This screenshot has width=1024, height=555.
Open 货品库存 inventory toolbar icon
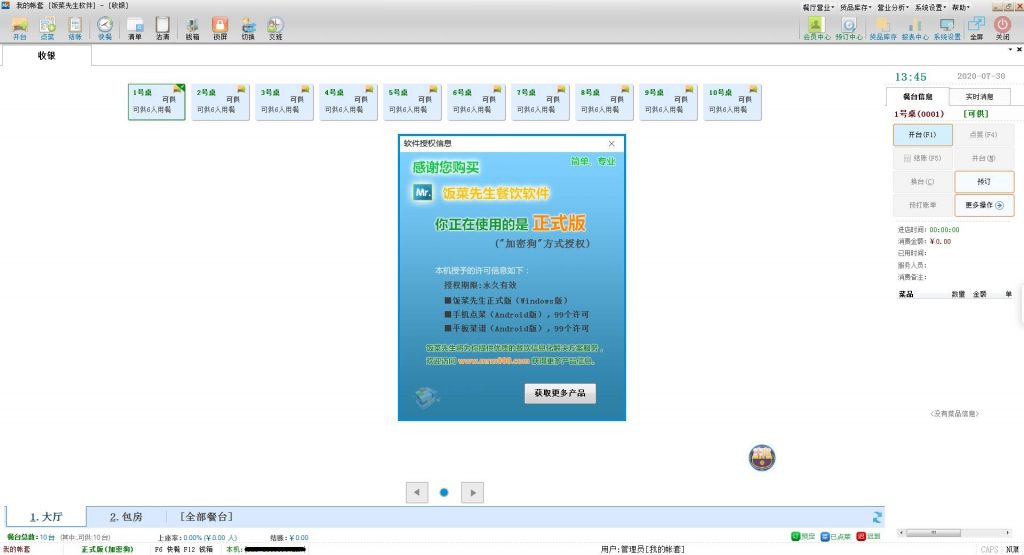[x=882, y=28]
